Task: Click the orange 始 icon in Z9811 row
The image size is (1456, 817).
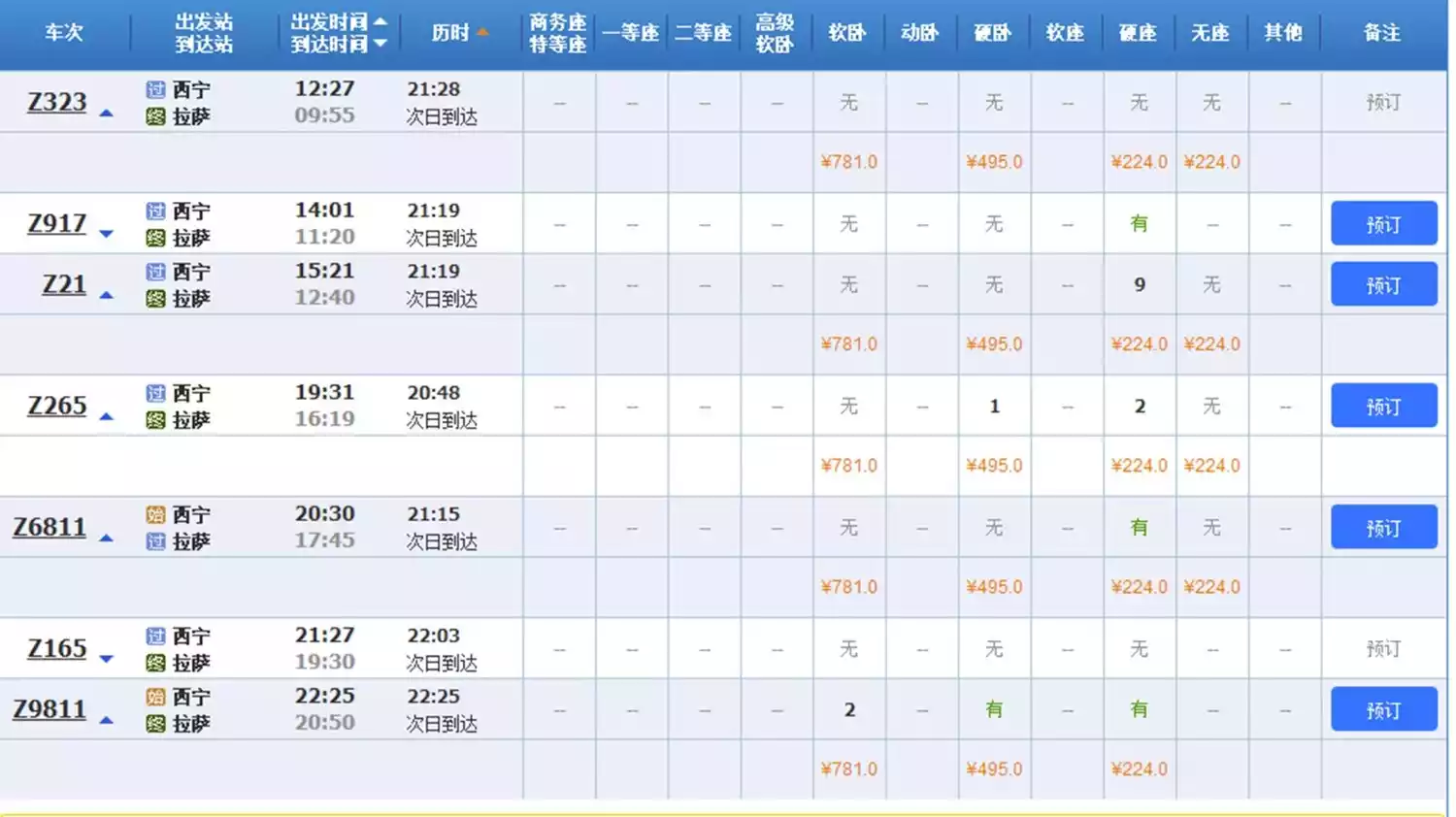Action: point(155,698)
